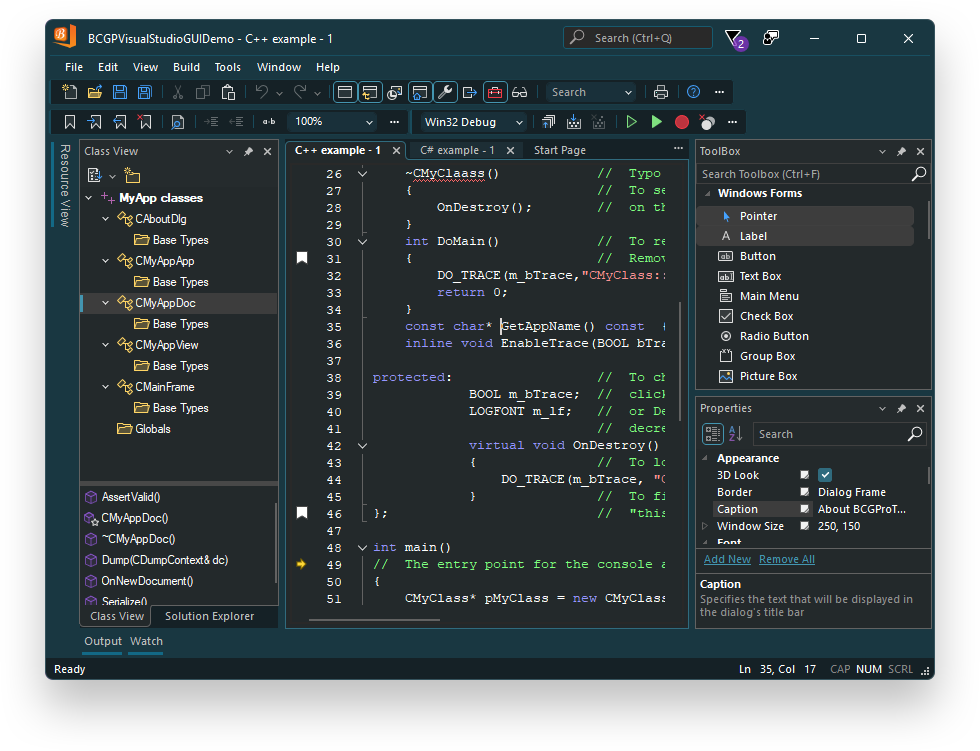Viewport: 980px width, 751px height.
Task: Collapse the CMainFrame tree node
Action: [105, 386]
